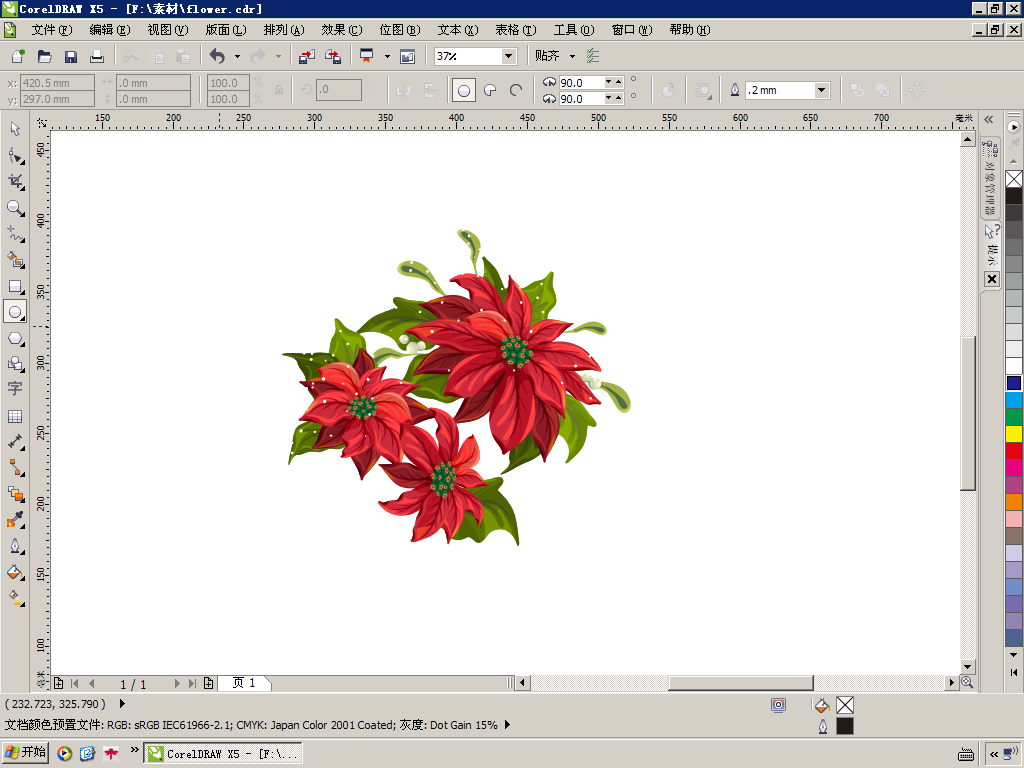Select the Ellipse tool in toolbox
Viewport: 1024px width, 768px height.
(15, 312)
